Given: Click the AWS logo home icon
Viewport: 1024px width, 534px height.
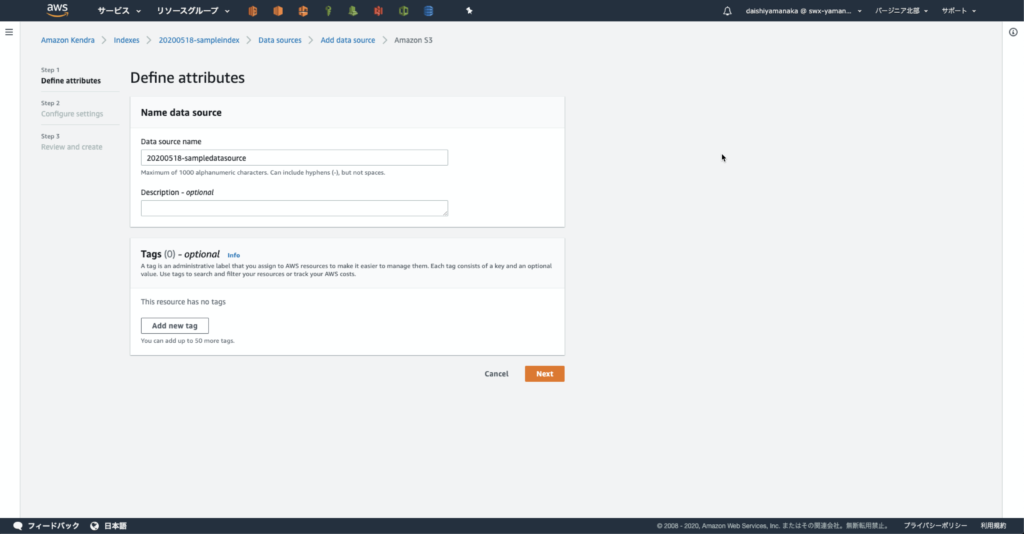Looking at the screenshot, I should 57,10.
